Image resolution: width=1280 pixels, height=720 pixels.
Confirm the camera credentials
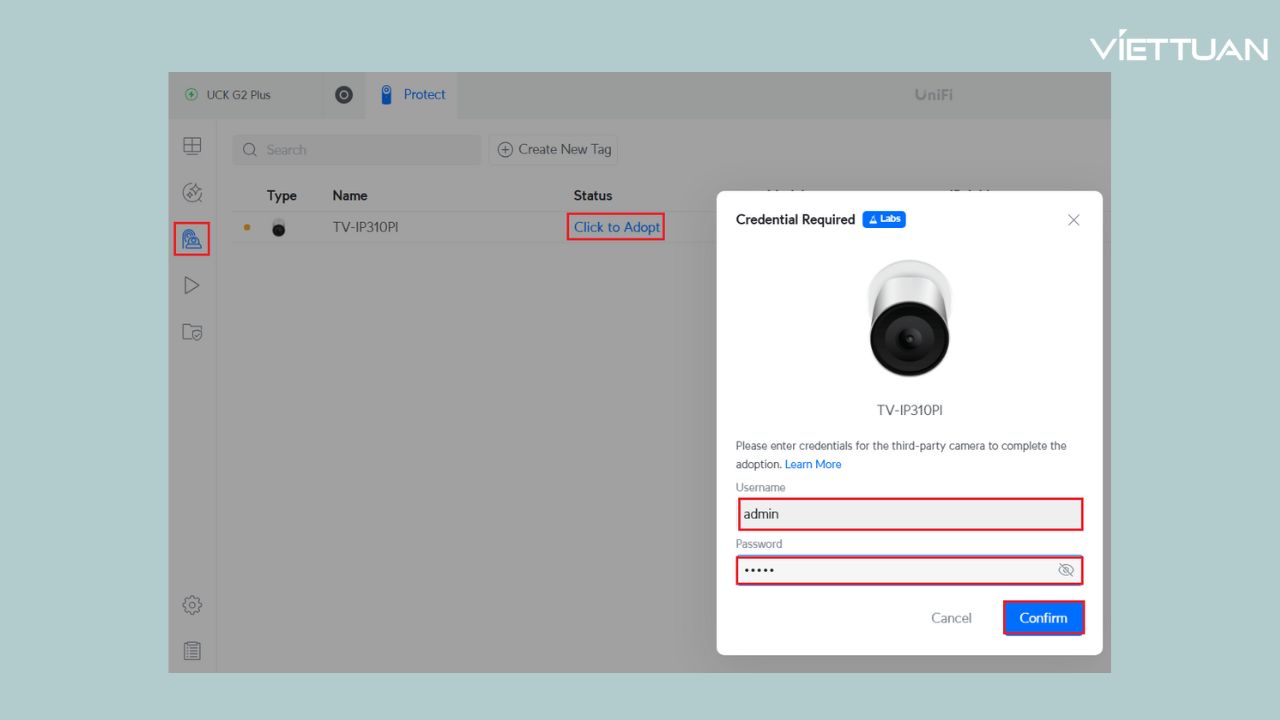point(1043,618)
